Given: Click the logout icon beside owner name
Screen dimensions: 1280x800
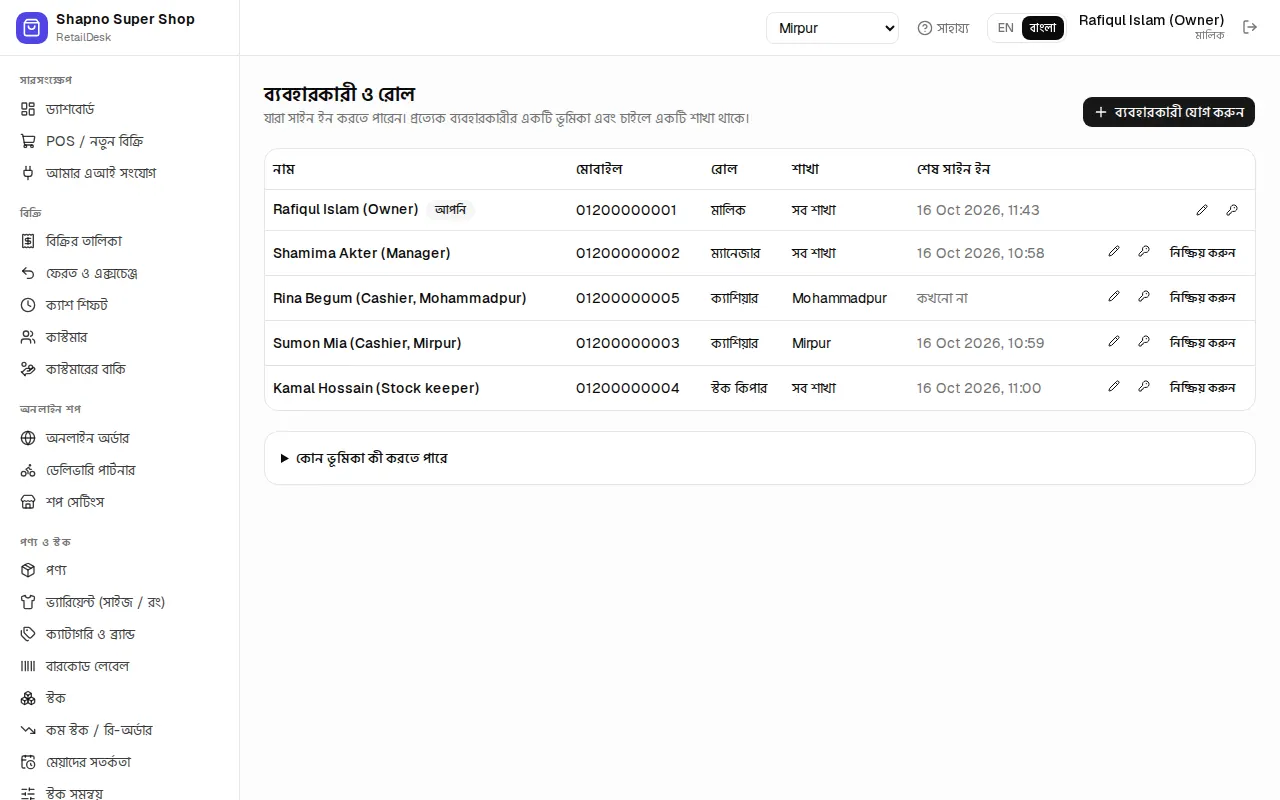Looking at the screenshot, I should [1250, 28].
